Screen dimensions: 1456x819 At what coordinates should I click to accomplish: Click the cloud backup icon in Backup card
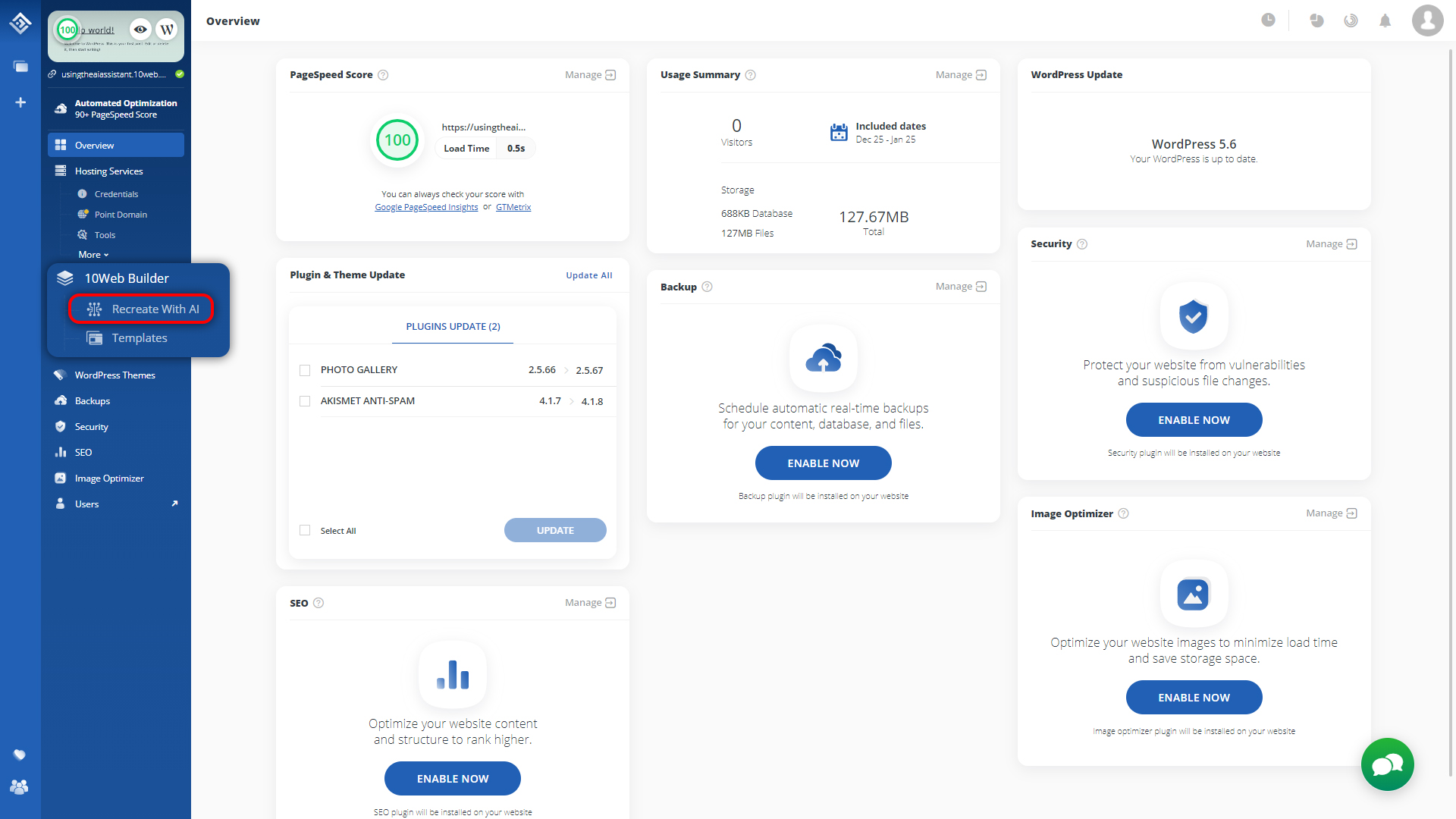[823, 359]
